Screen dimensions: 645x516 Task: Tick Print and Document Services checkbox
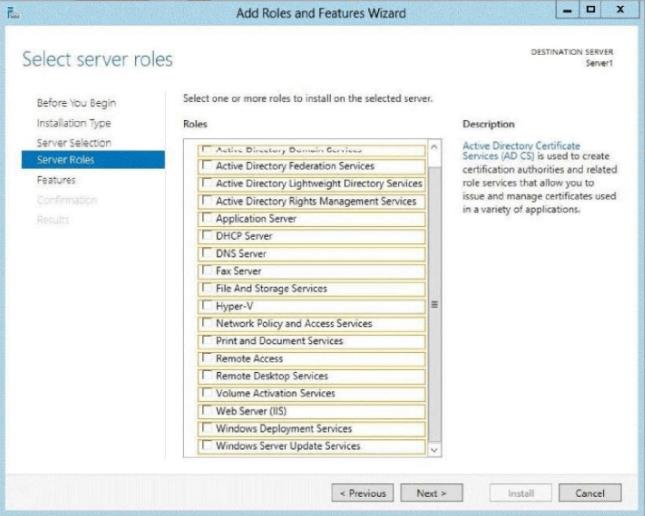point(208,340)
